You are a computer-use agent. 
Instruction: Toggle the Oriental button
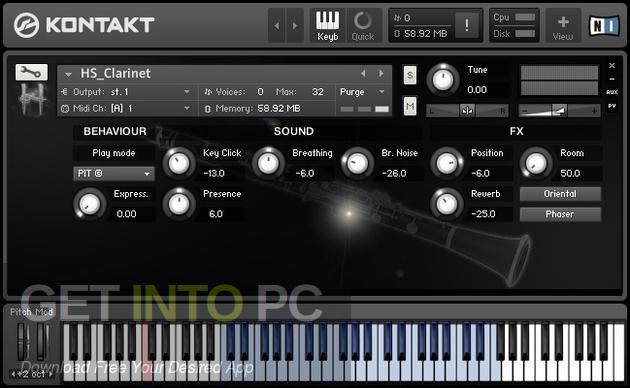[560, 194]
